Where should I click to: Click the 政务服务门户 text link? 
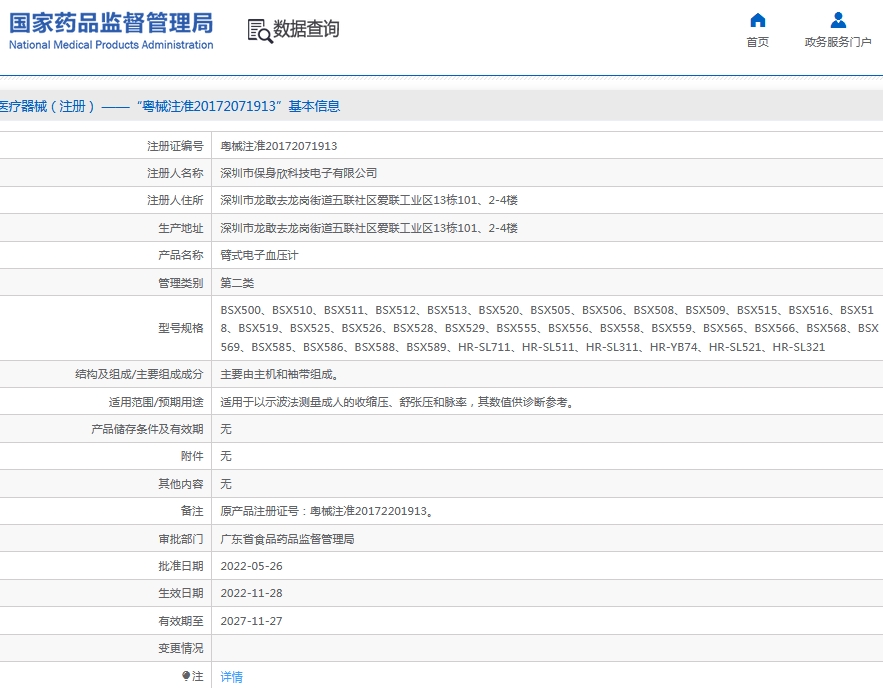point(838,42)
